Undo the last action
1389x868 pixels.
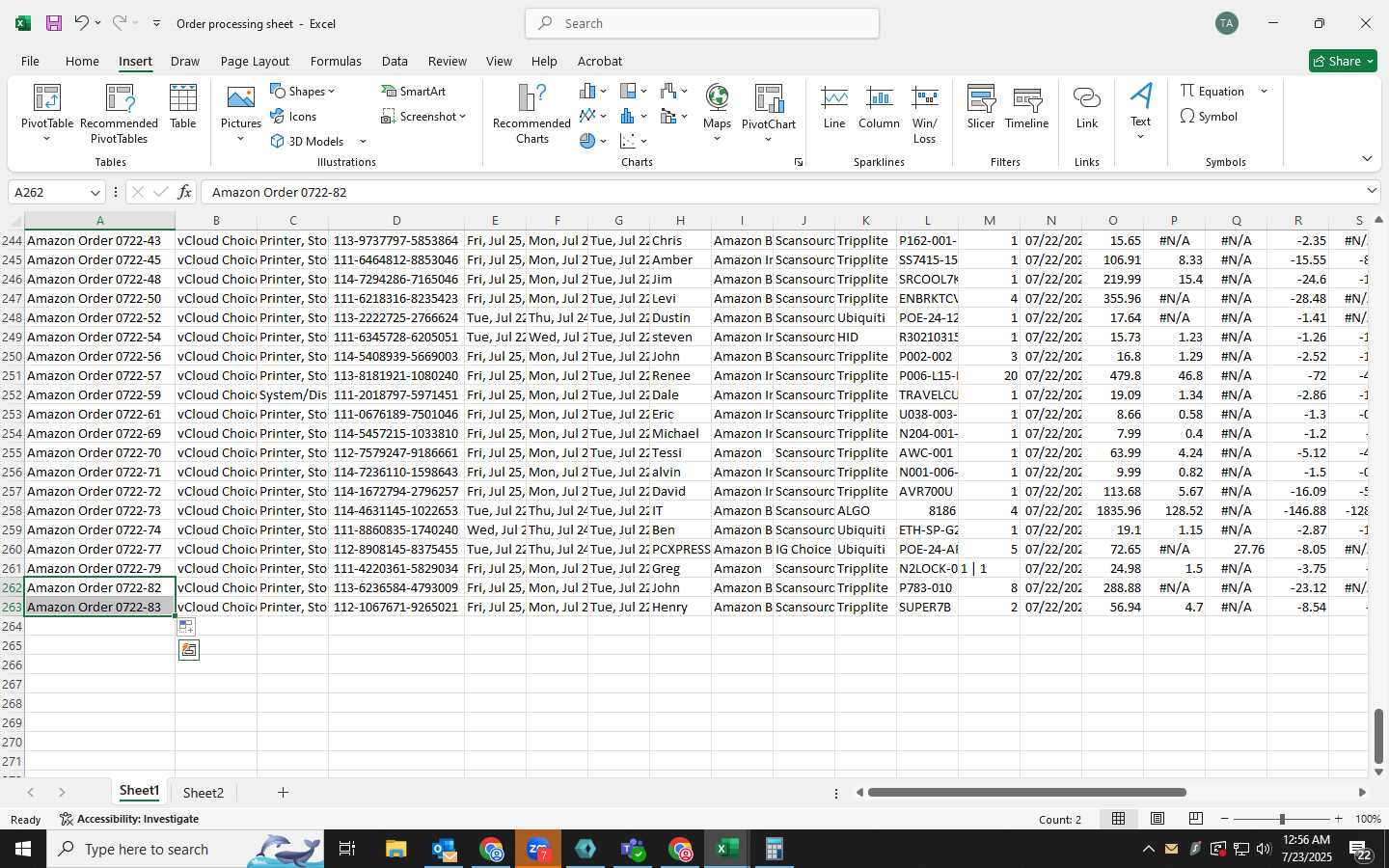[x=82, y=23]
